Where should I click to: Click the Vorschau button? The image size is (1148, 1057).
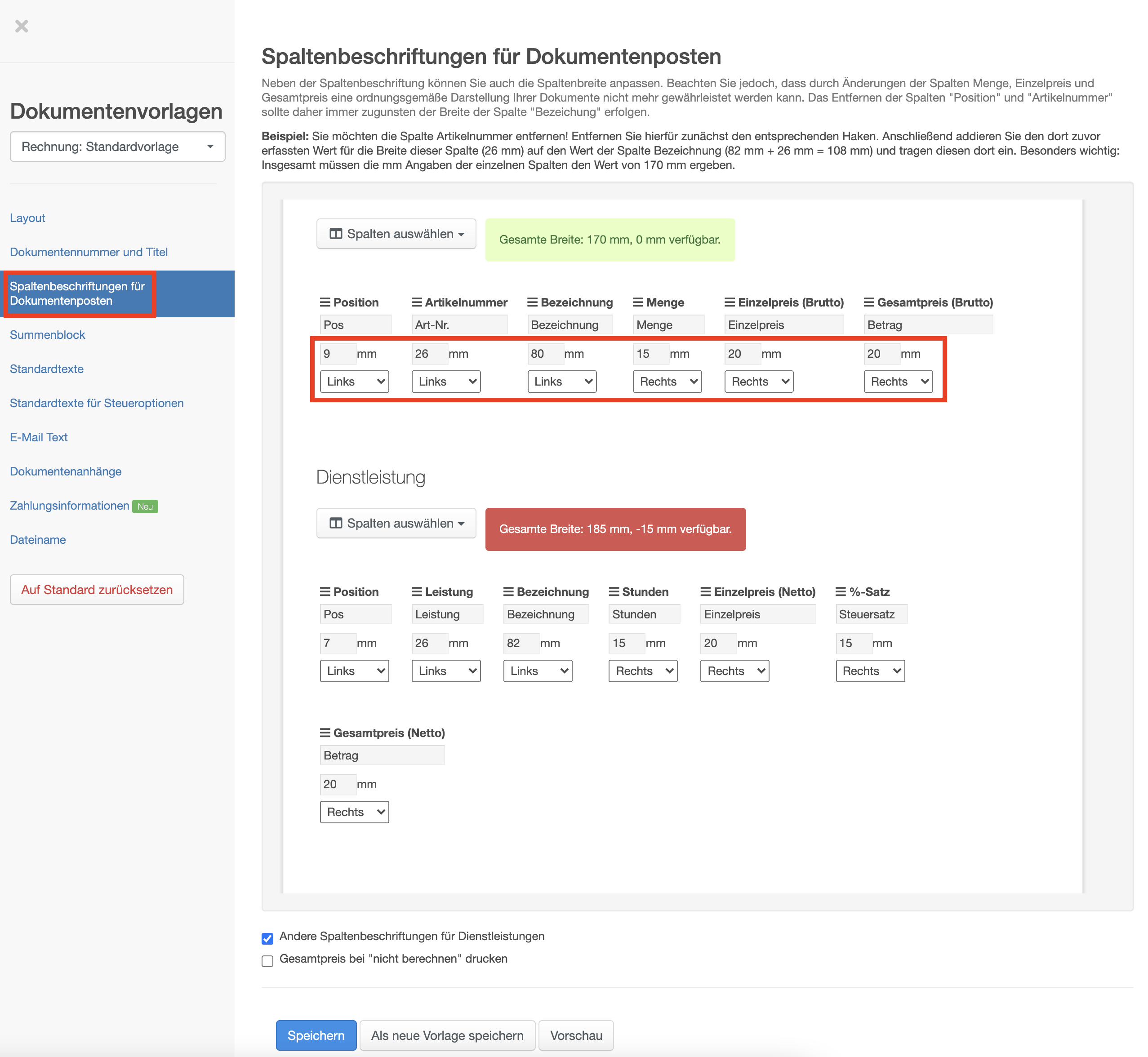pyautogui.click(x=575, y=1035)
